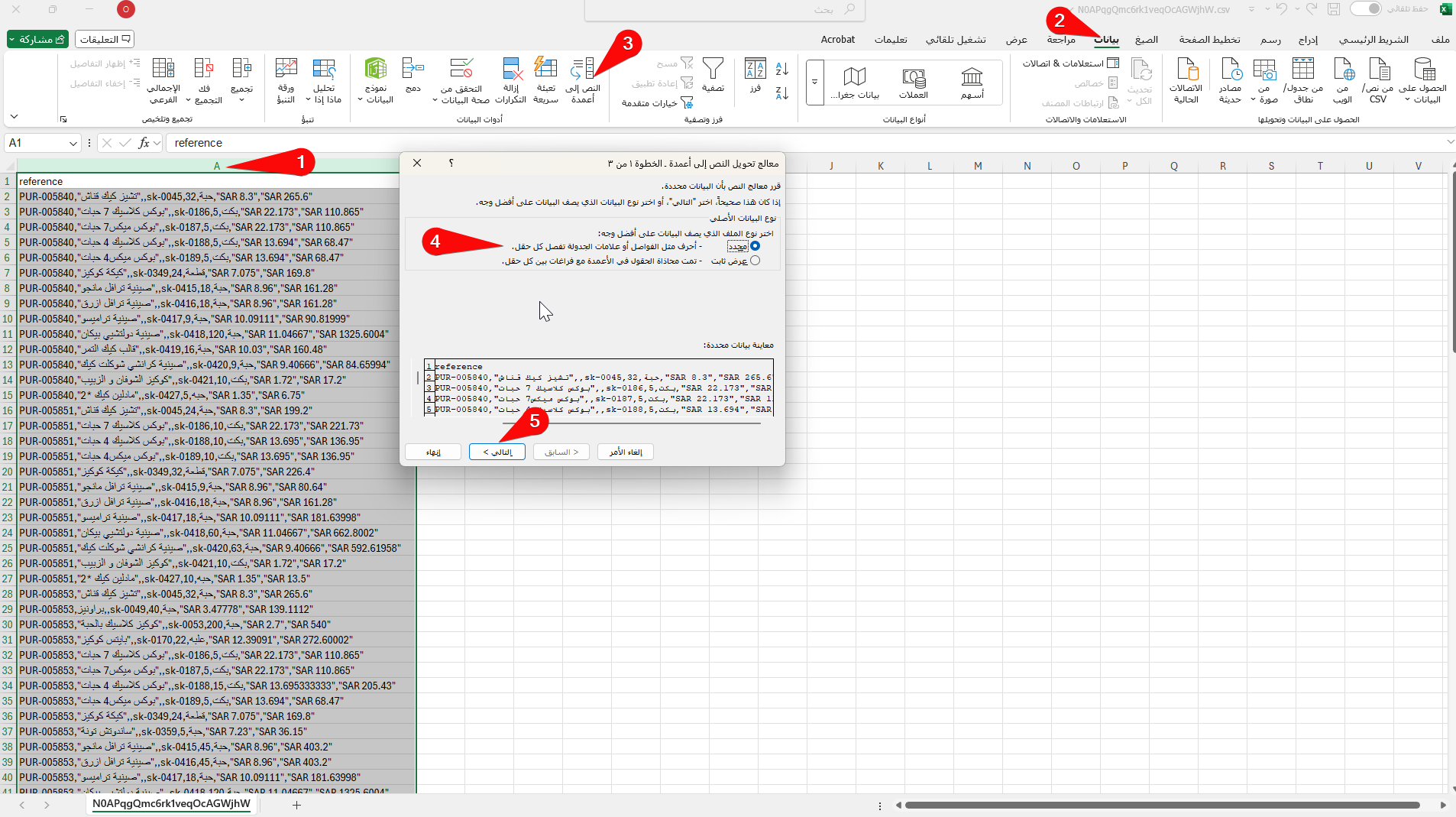The image size is (1456, 817).
Task: Click the From Web data icon
Action: tap(1343, 70)
